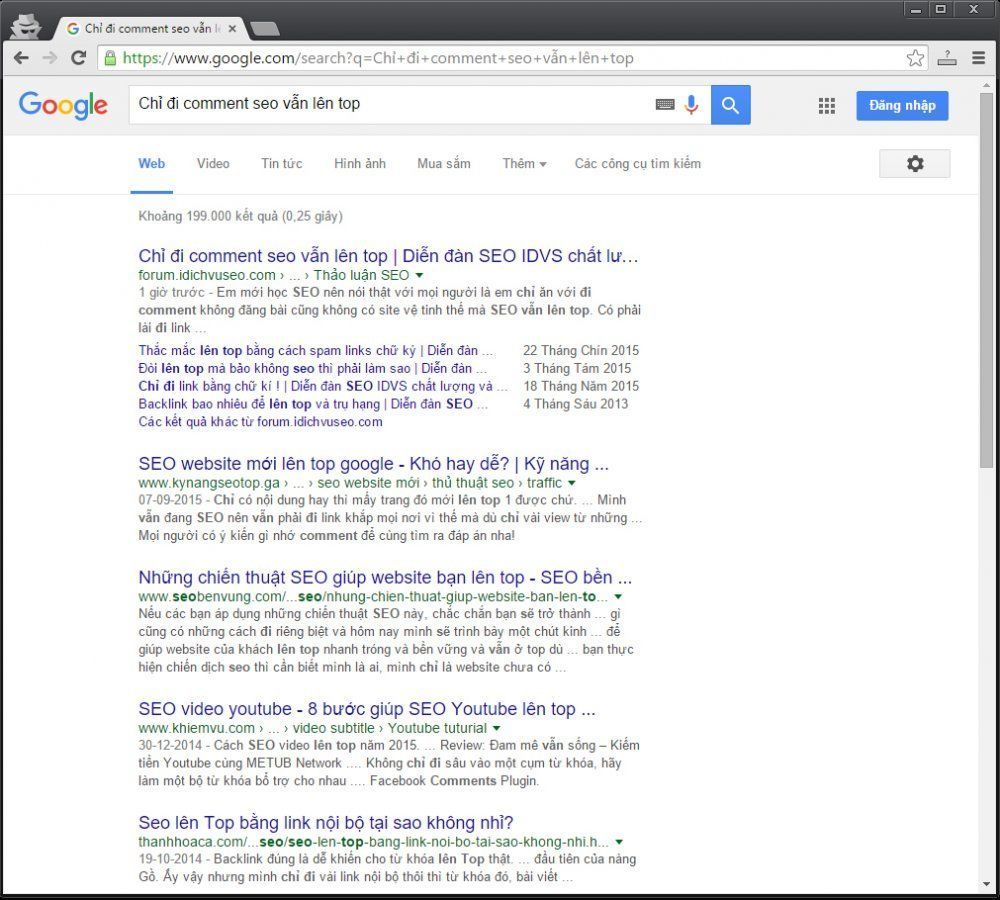Expand options arrow for forum.idichvuseo.com result

click(x=420, y=276)
